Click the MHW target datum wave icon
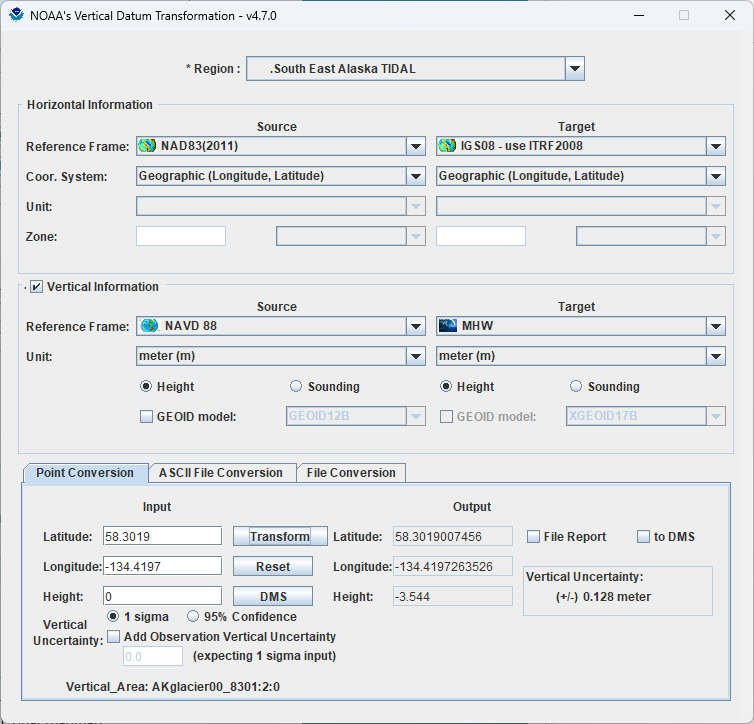 coord(448,326)
